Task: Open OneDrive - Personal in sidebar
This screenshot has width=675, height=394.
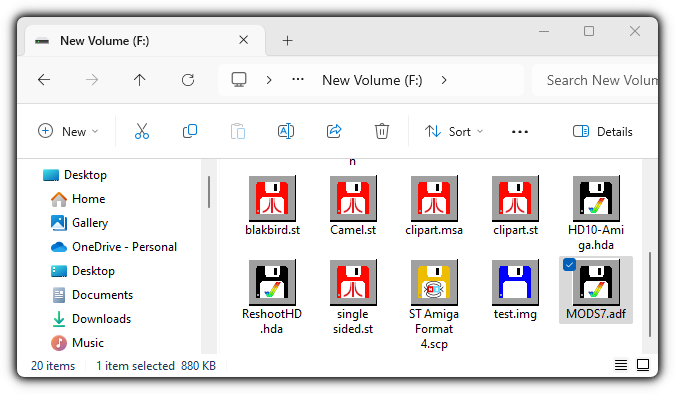Action: coord(114,247)
